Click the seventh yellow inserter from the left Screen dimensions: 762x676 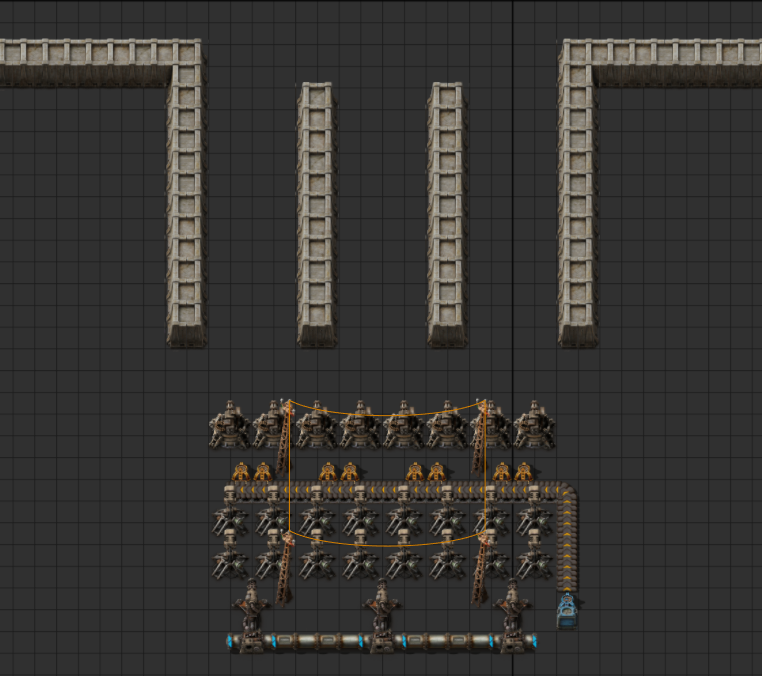click(502, 471)
